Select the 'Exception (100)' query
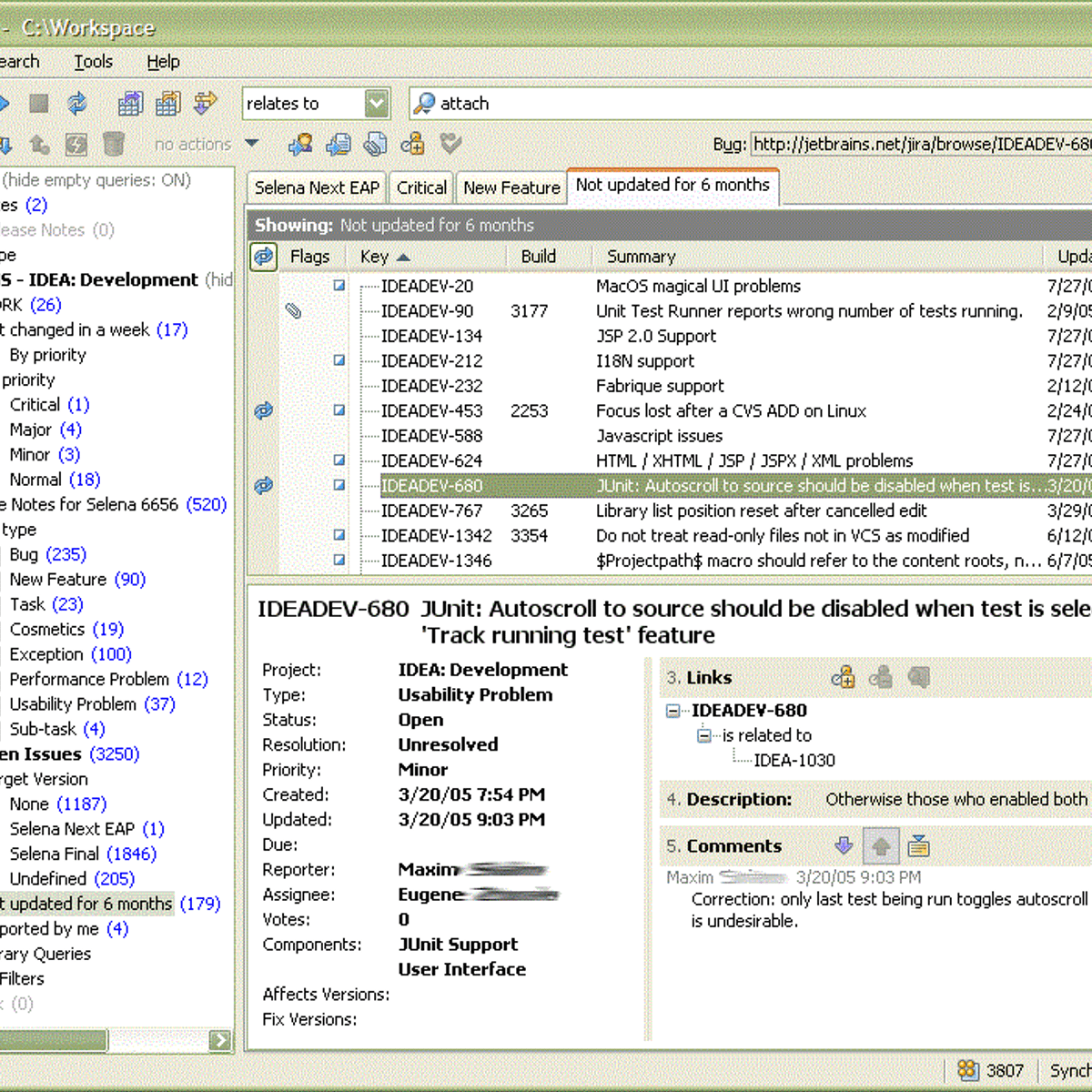 pos(70,654)
